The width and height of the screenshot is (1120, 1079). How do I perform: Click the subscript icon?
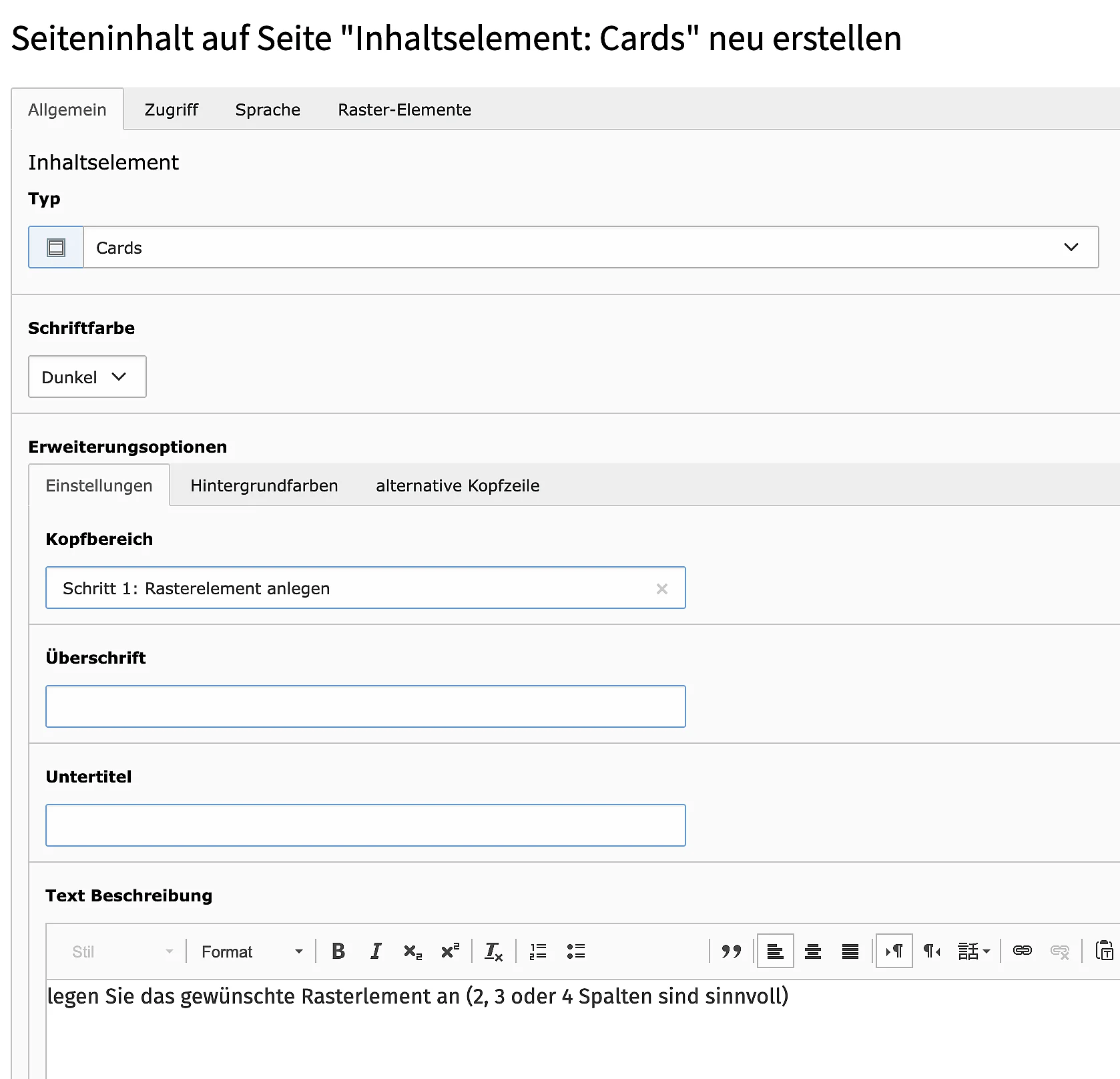point(413,951)
